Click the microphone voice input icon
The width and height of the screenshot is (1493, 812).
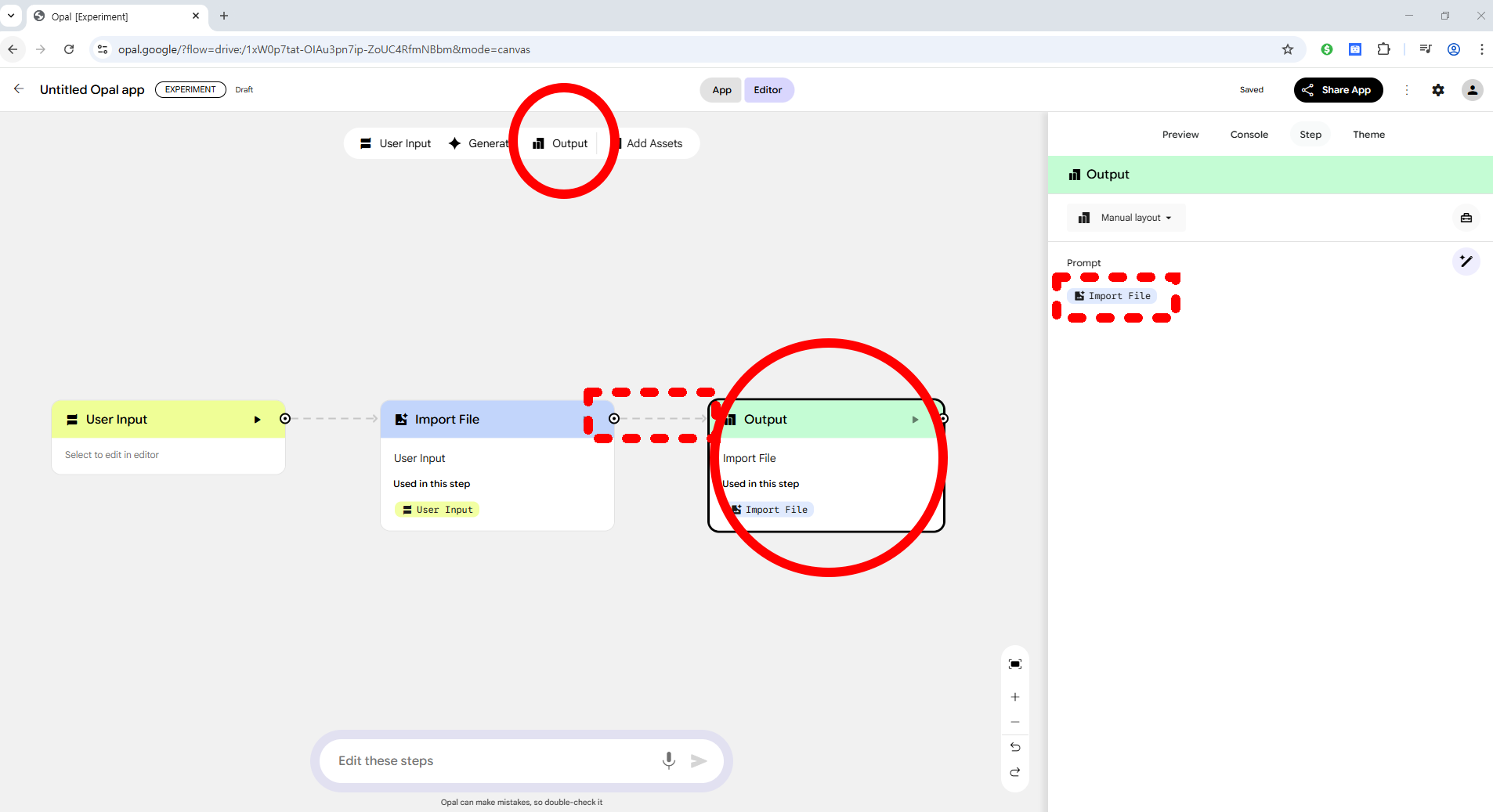click(x=669, y=760)
